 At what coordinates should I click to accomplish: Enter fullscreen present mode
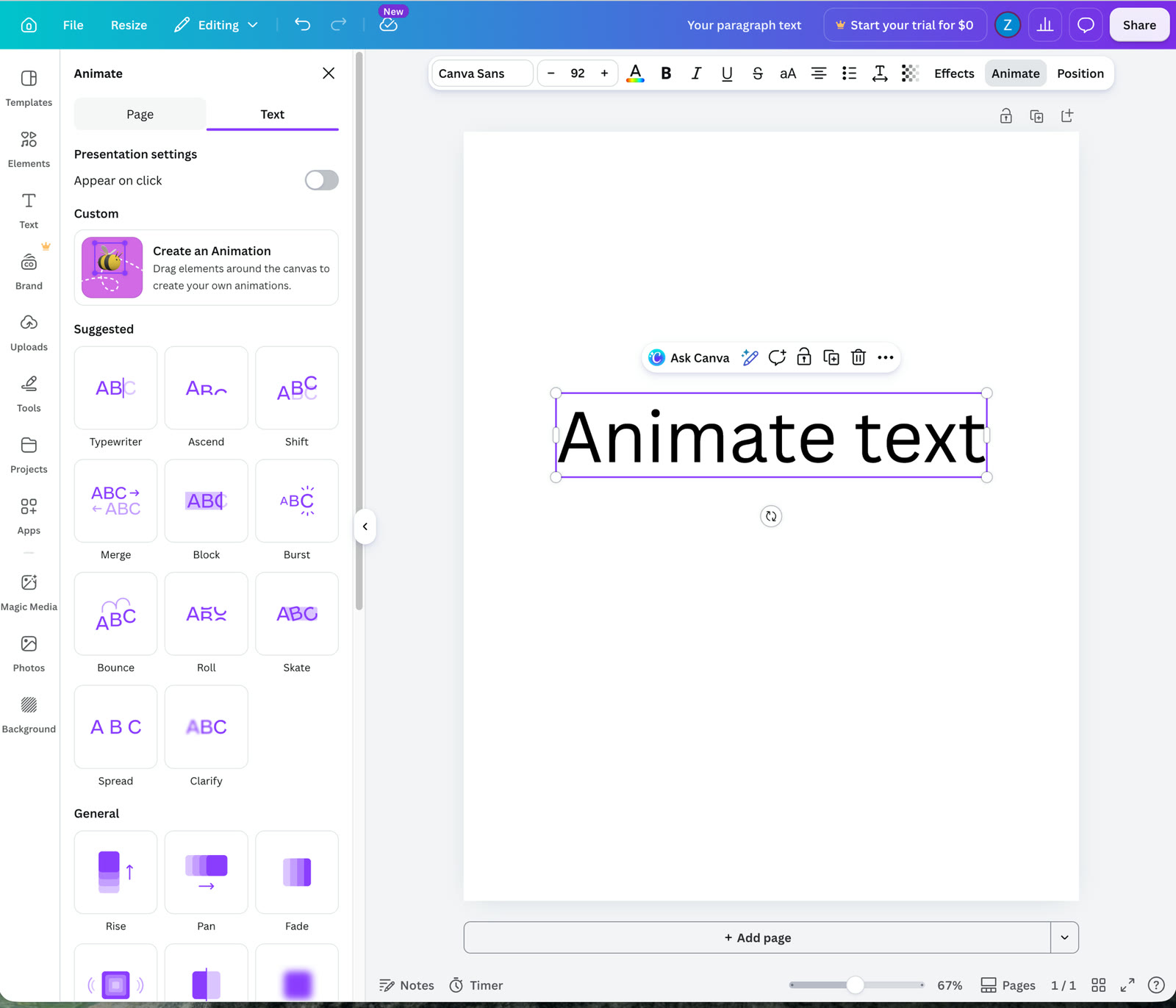1127,985
